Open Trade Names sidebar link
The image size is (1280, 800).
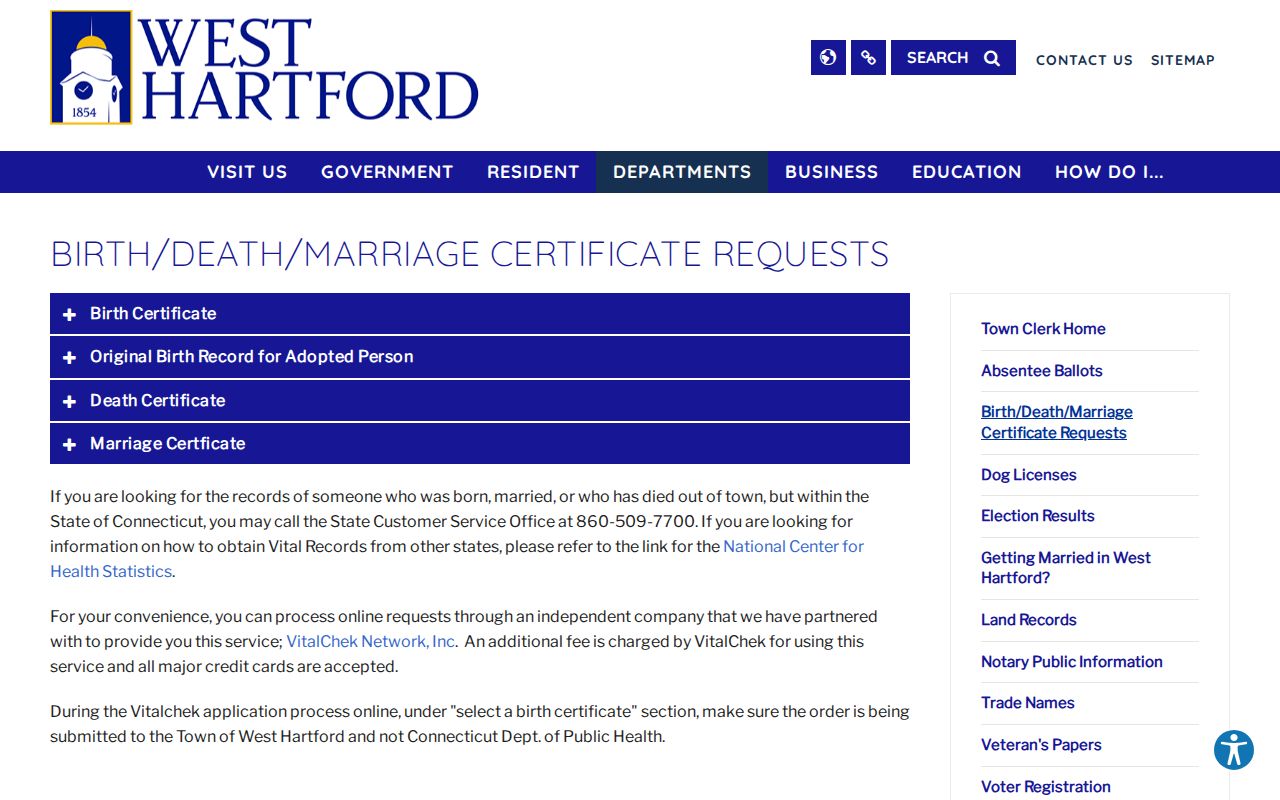click(x=1027, y=703)
